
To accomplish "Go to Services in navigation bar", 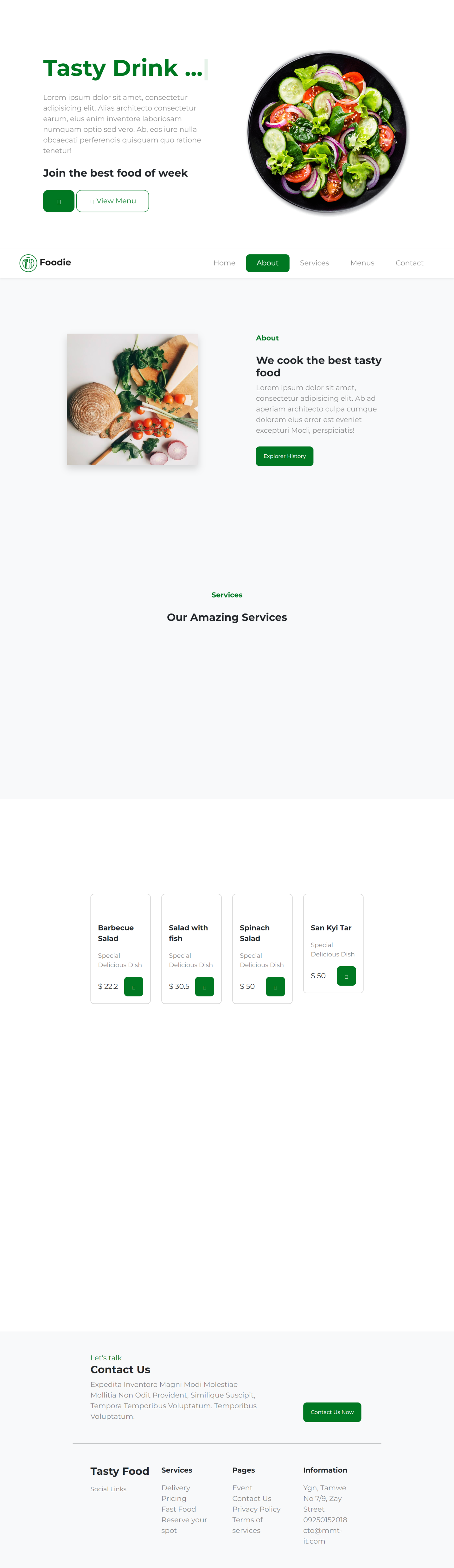I will pos(315,263).
